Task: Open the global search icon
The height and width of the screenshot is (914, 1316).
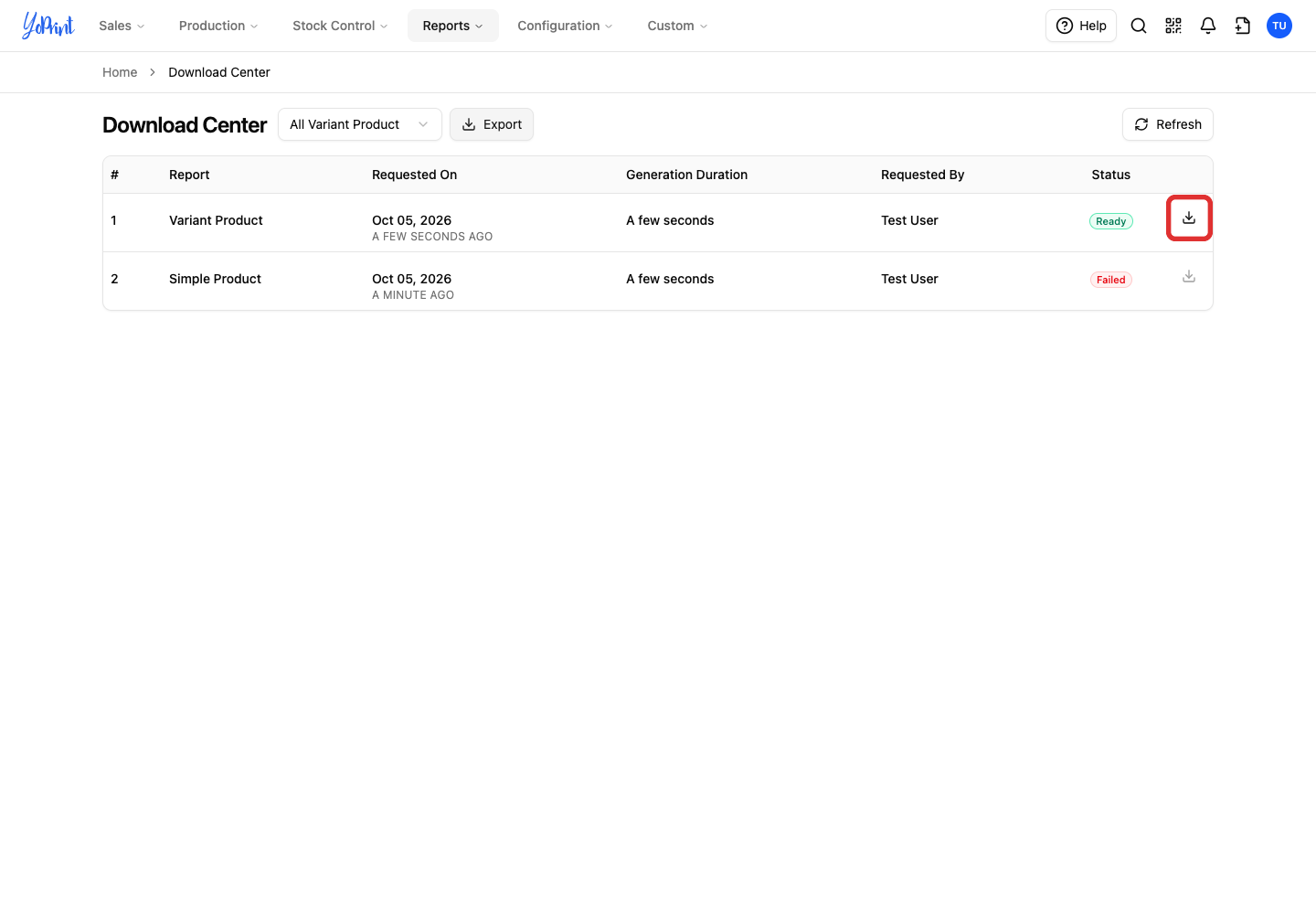Action: 1139,26
